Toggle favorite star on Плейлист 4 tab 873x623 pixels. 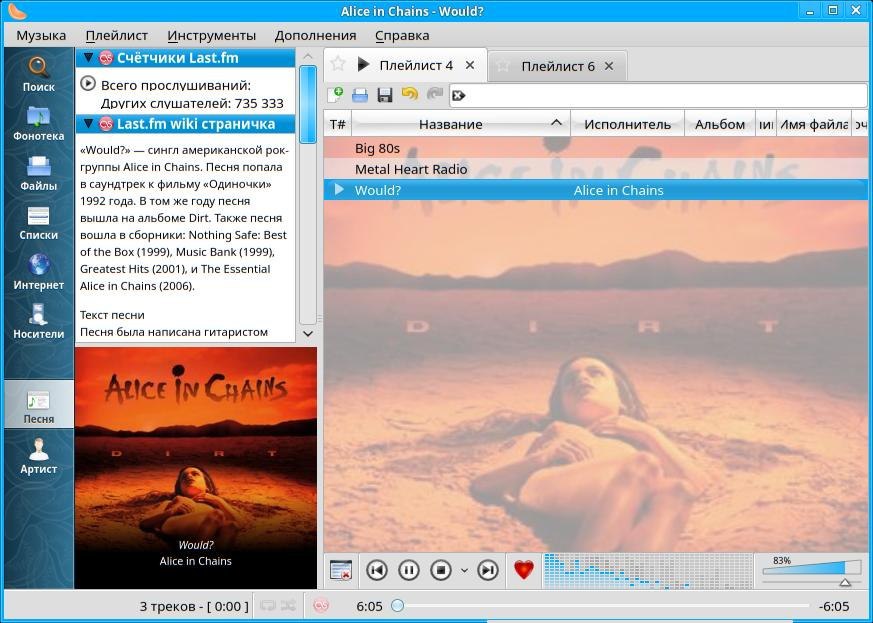coord(337,63)
